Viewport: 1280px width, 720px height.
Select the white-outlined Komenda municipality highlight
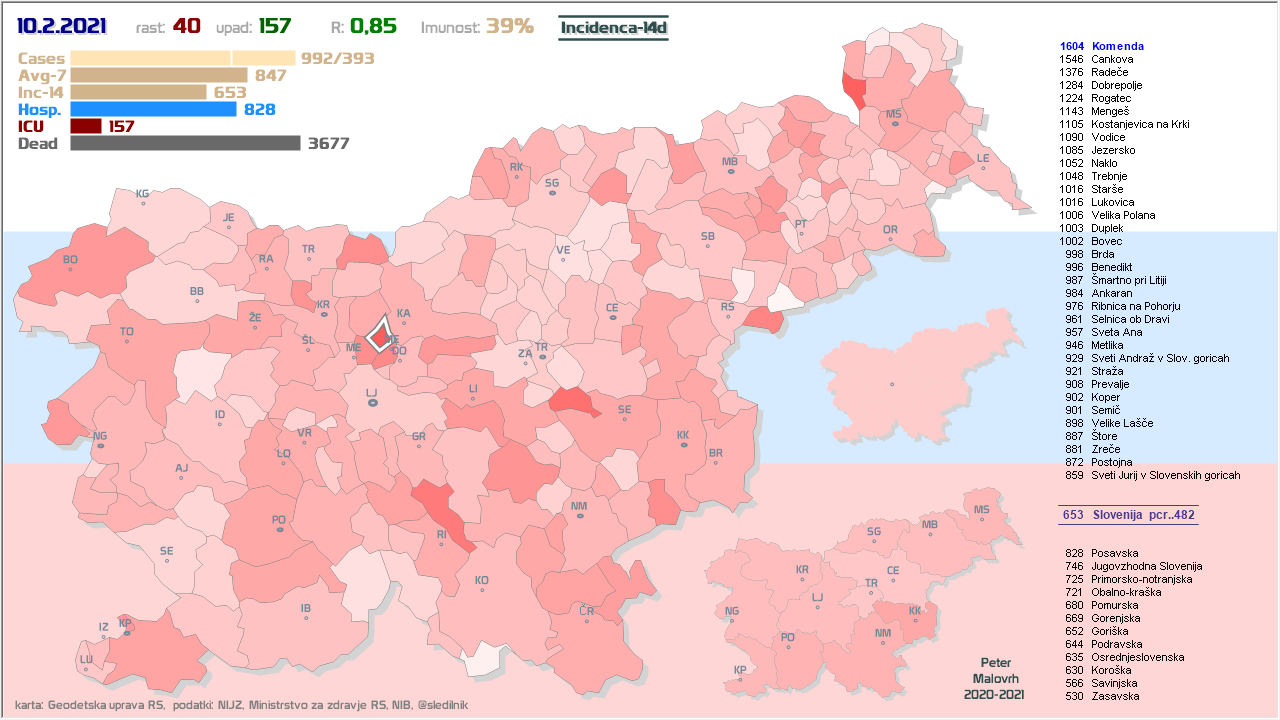click(x=380, y=334)
